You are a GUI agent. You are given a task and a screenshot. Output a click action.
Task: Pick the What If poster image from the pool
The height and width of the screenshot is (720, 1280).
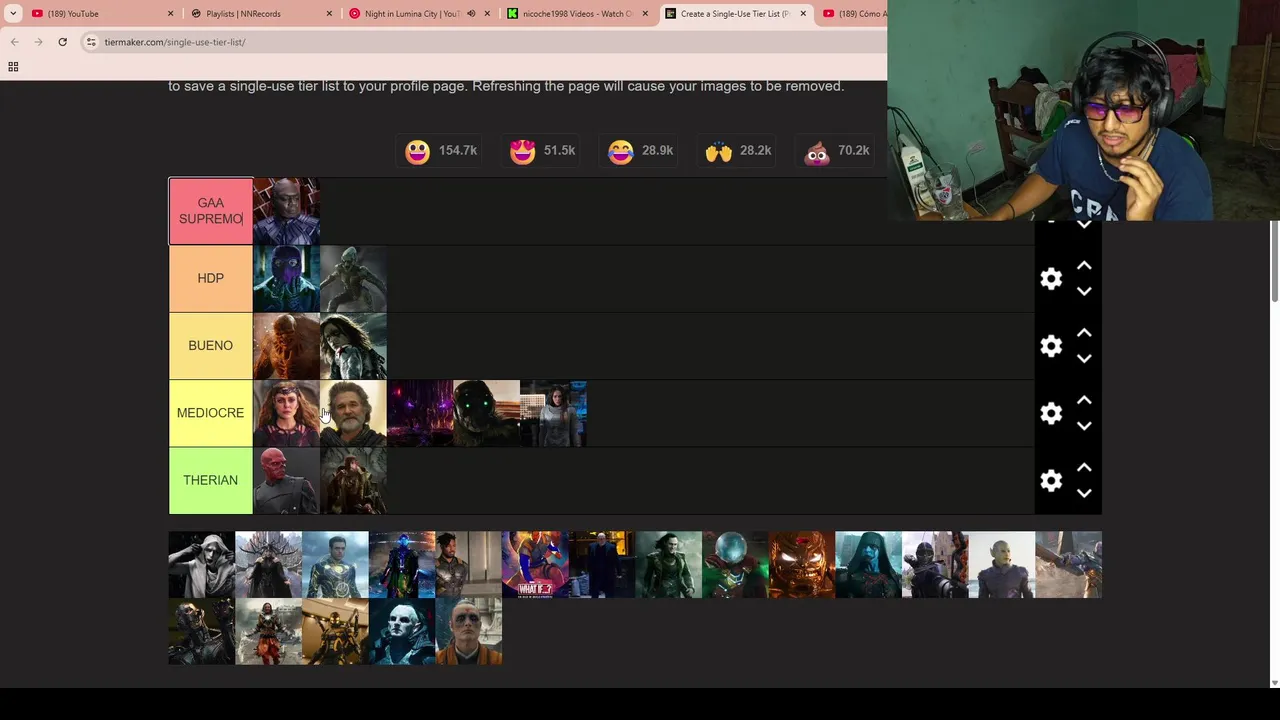click(x=535, y=565)
